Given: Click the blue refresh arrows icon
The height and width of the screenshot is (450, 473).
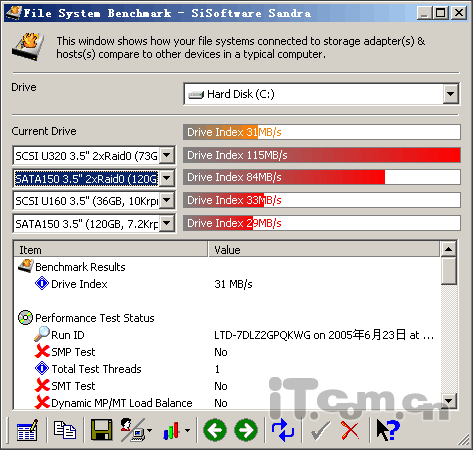Looking at the screenshot, I should 283,430.
